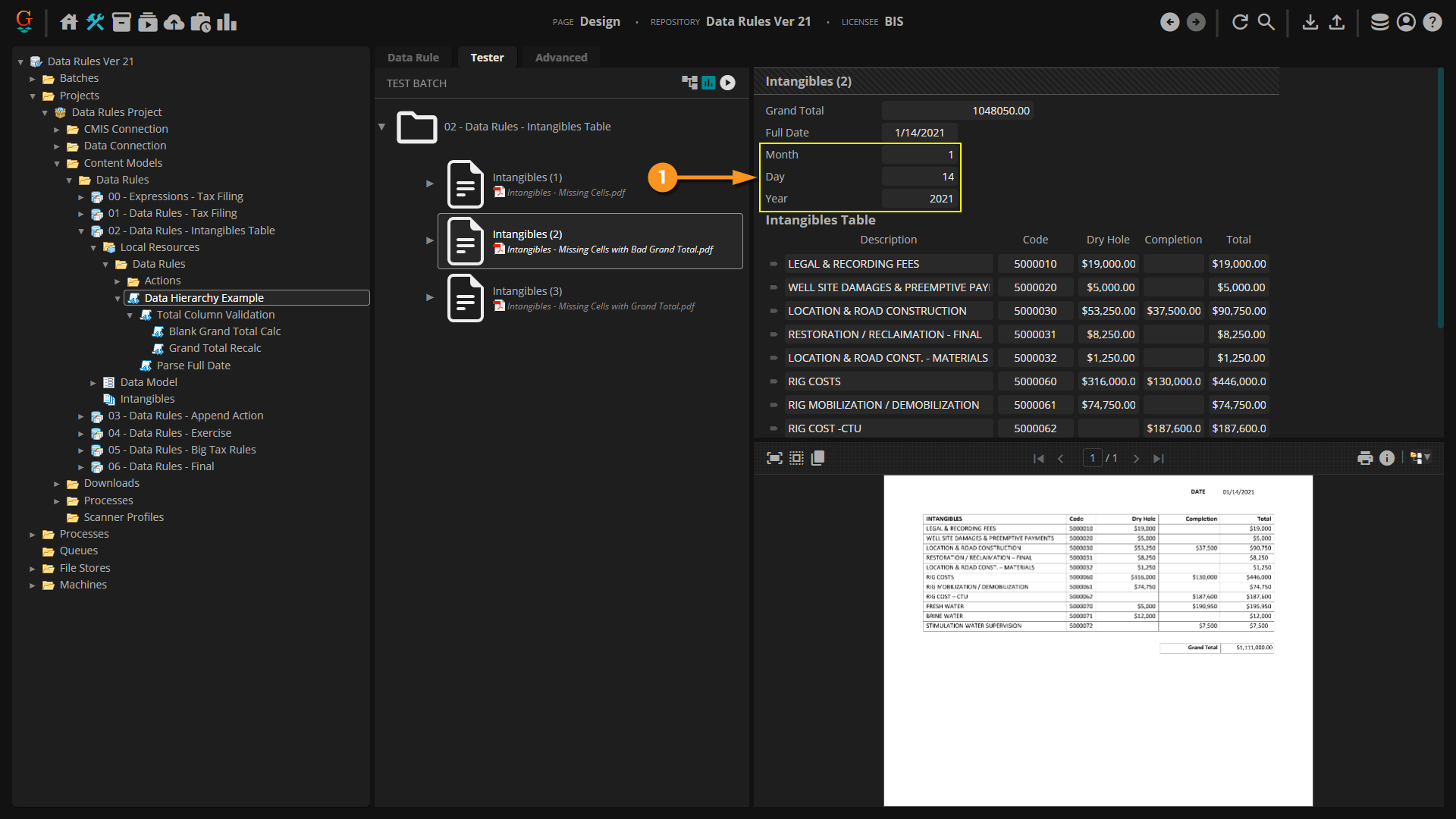Switch to the Data Rule tab
The height and width of the screenshot is (819, 1456).
click(x=413, y=58)
